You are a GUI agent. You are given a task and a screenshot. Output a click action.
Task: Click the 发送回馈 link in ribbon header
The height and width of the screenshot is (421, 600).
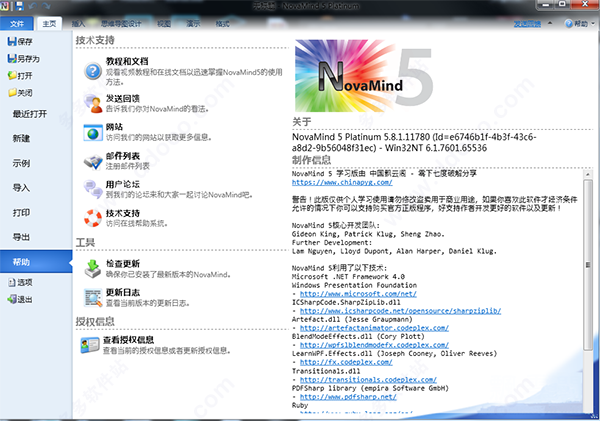point(527,24)
